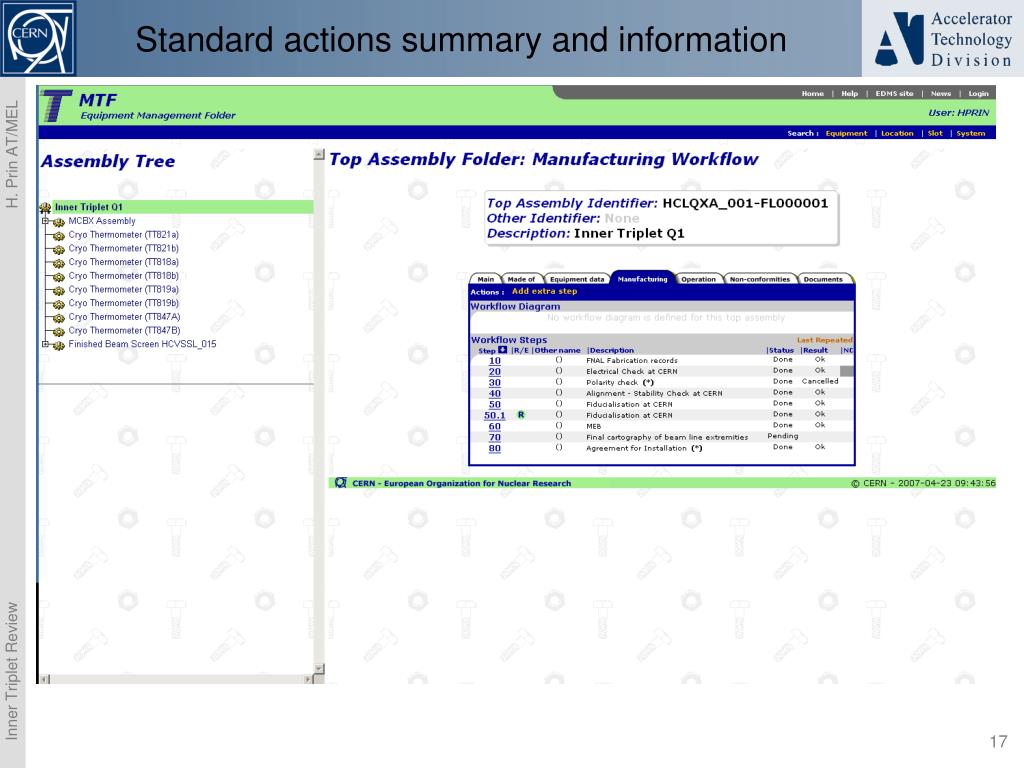Click the Accelerator Technology Division logo
The height and width of the screenshot is (768, 1024).
(x=943, y=39)
